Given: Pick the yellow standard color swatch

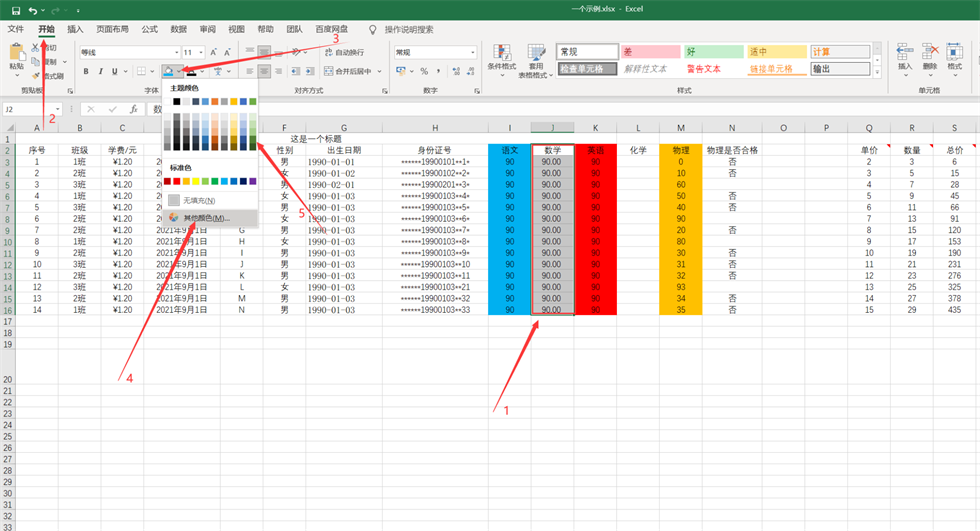Looking at the screenshot, I should click(195, 181).
